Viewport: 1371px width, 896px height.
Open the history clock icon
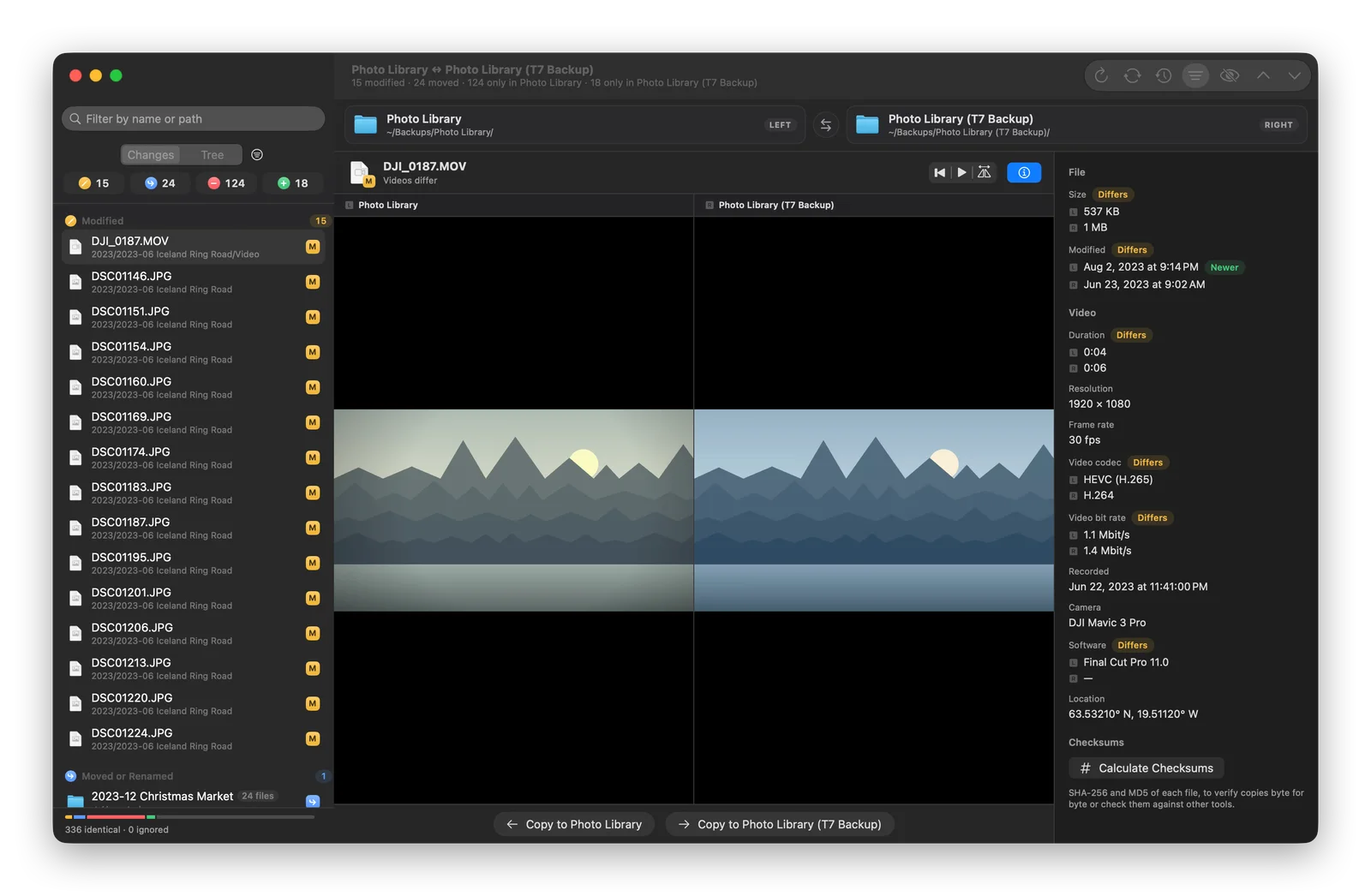pyautogui.click(x=1164, y=75)
